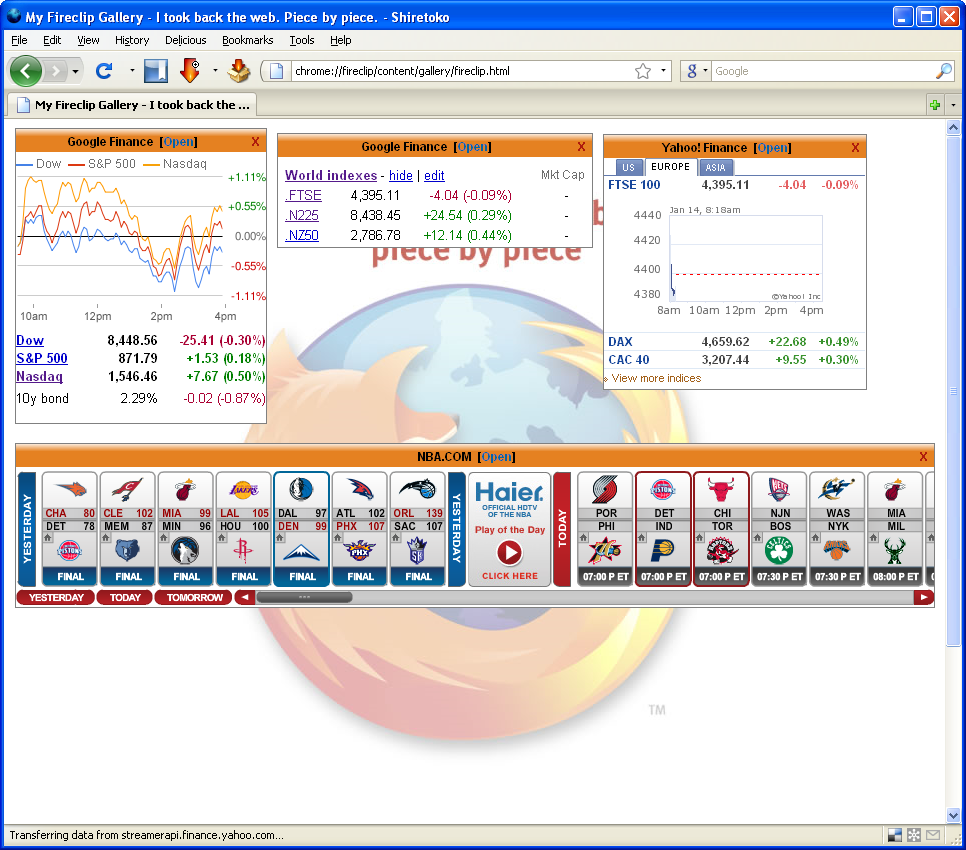Screen dimensions: 966x850
Task: Open the Delicious menu
Action: click(x=185, y=40)
